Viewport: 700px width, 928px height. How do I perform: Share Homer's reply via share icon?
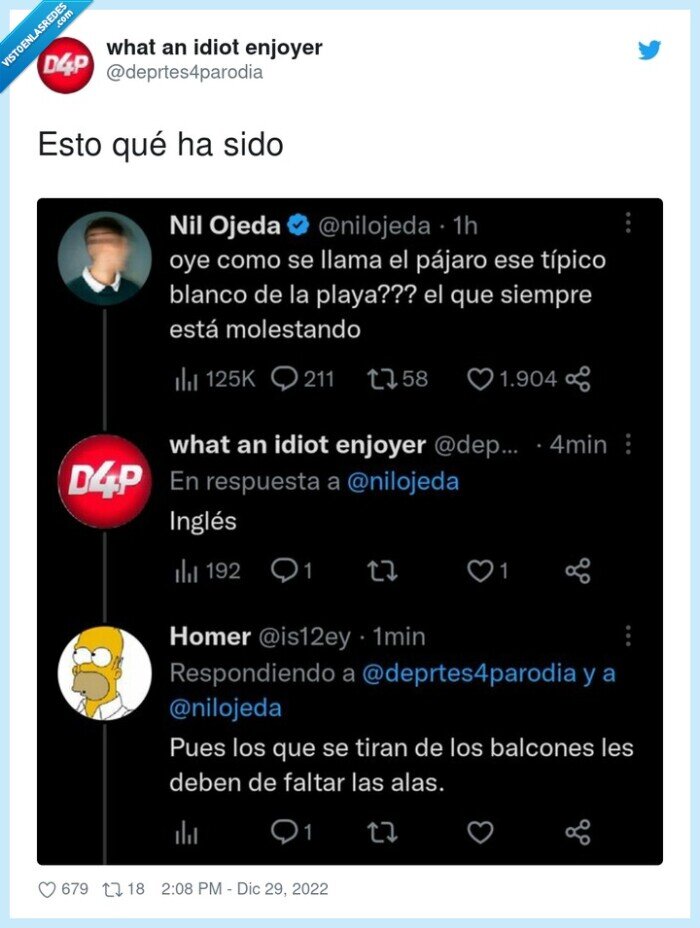(x=578, y=832)
